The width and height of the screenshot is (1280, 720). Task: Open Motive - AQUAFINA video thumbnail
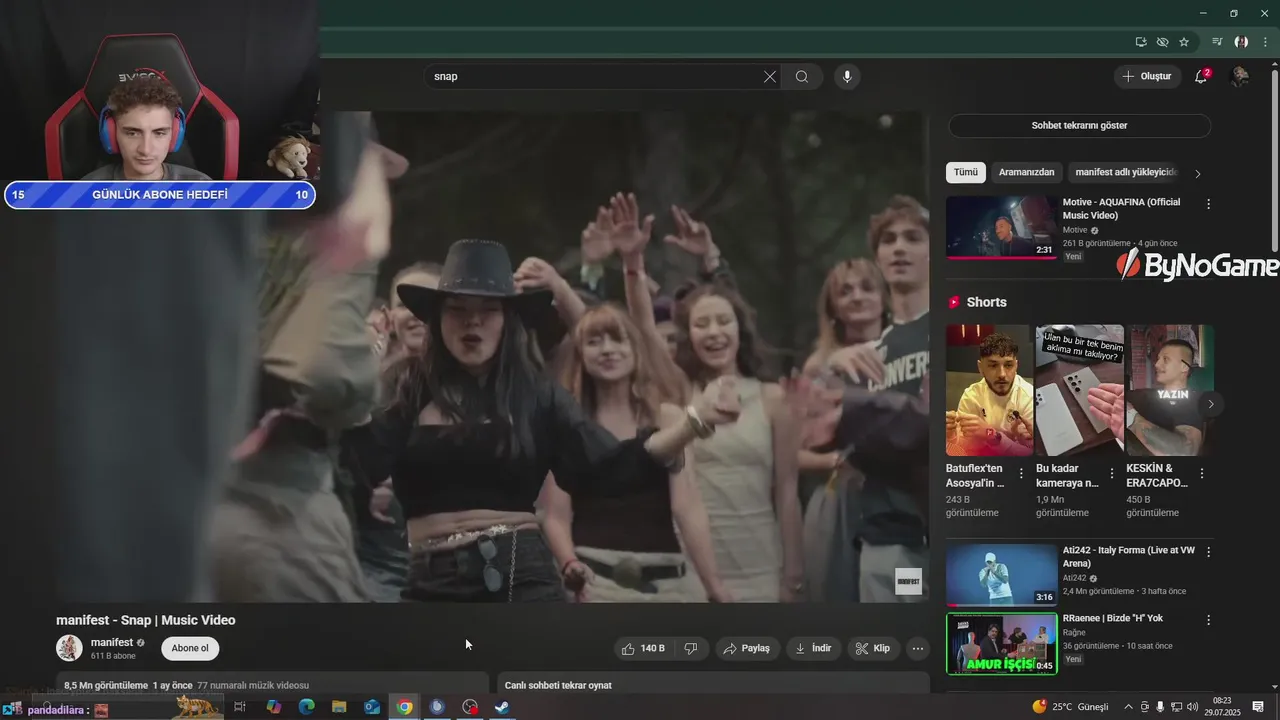coord(1001,227)
